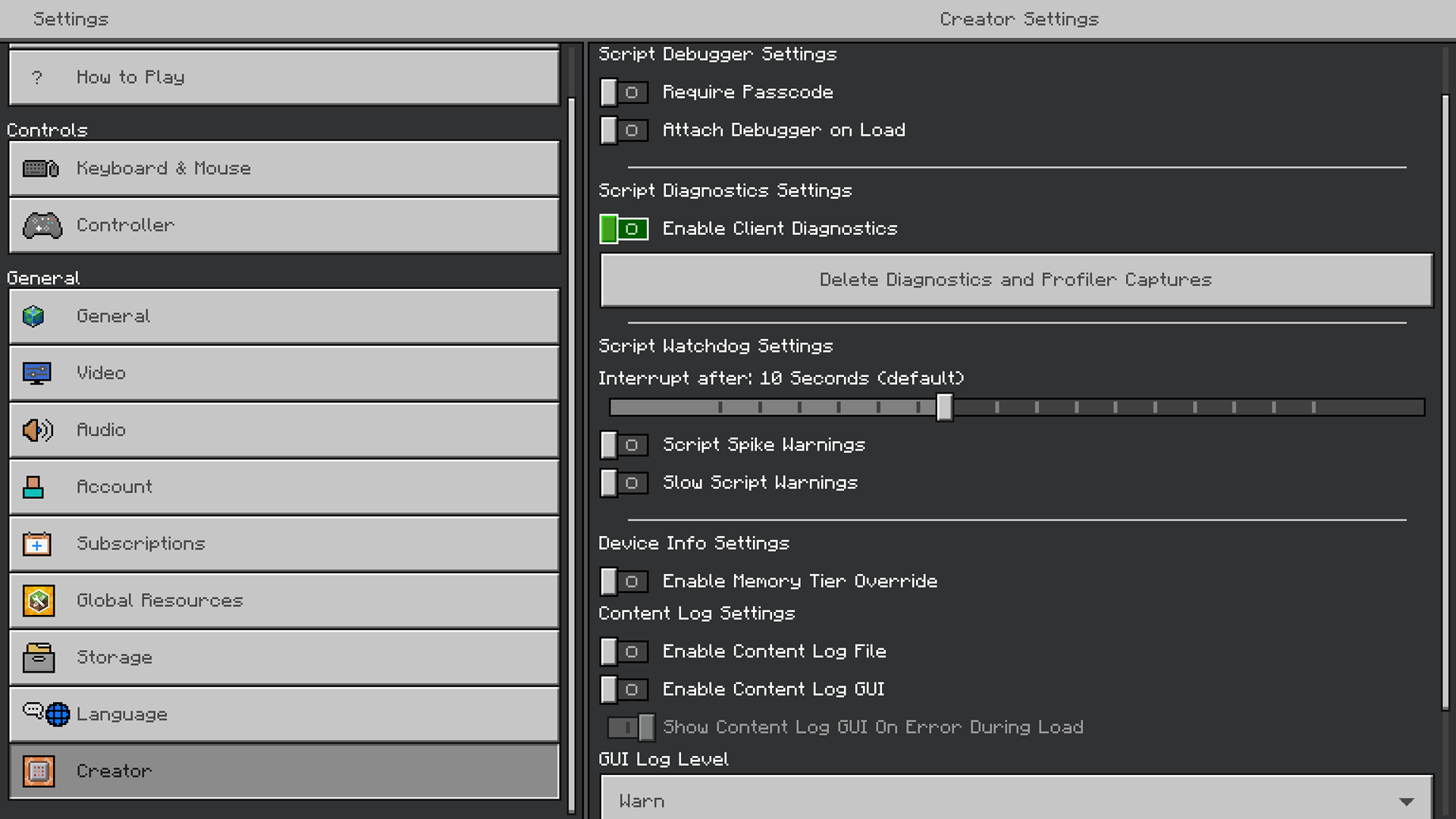Click the gamepad Controller icon
This screenshot has width=1456, height=819.
(42, 225)
